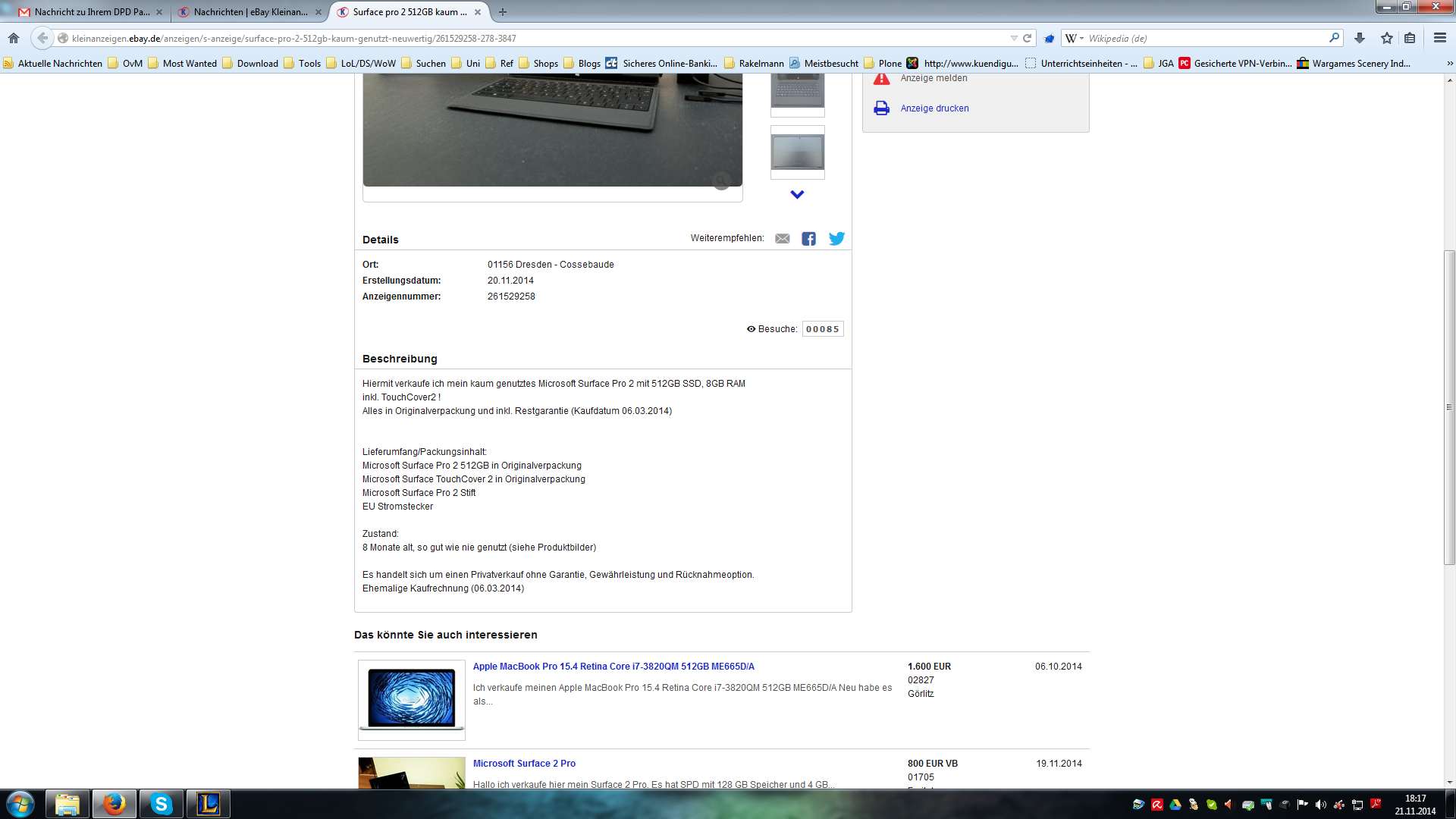This screenshot has height=819, width=1456.
Task: Click the search magnifier in Wikipedia box
Action: coord(1334,38)
